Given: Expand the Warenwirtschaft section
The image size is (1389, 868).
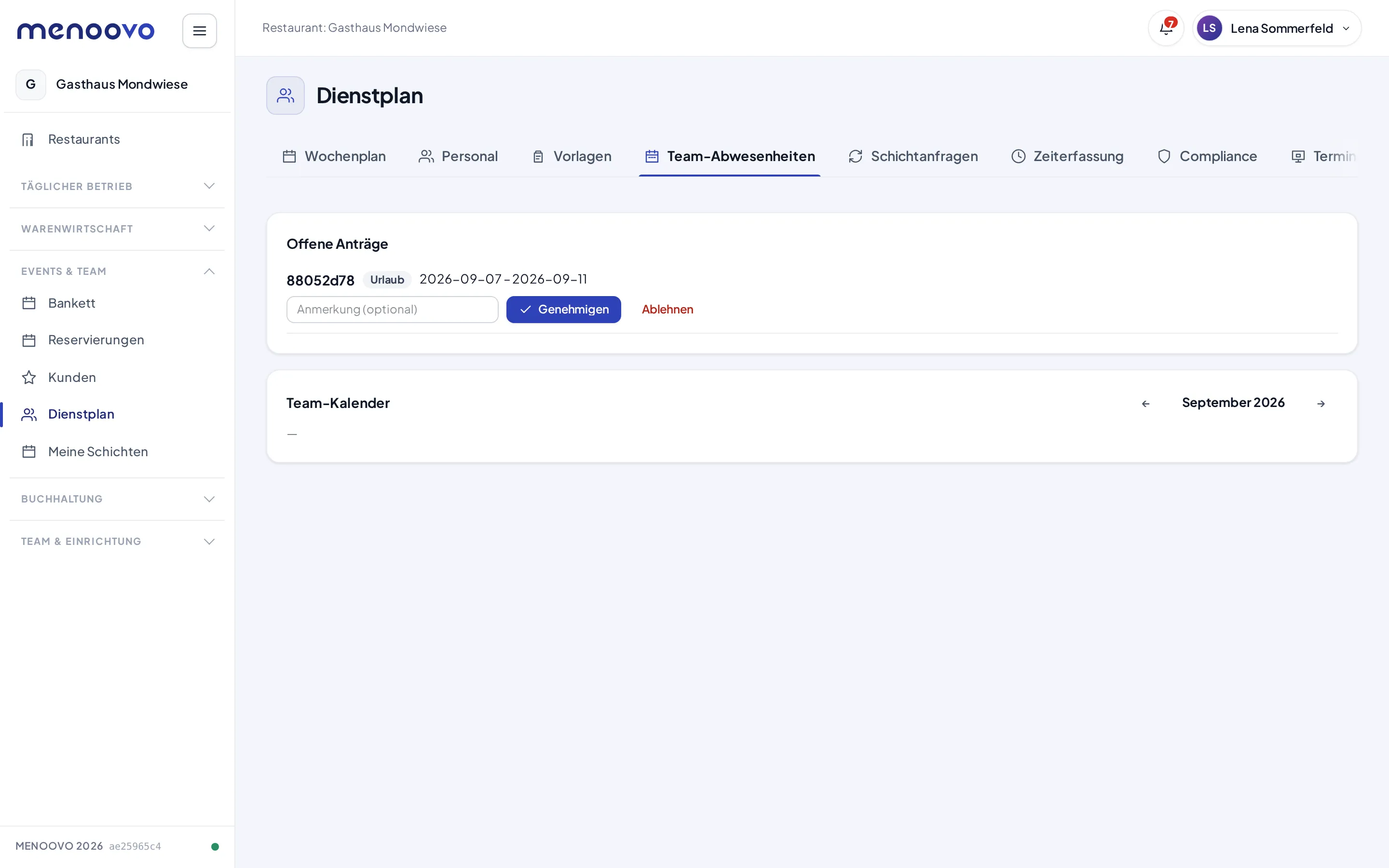Looking at the screenshot, I should (x=117, y=229).
